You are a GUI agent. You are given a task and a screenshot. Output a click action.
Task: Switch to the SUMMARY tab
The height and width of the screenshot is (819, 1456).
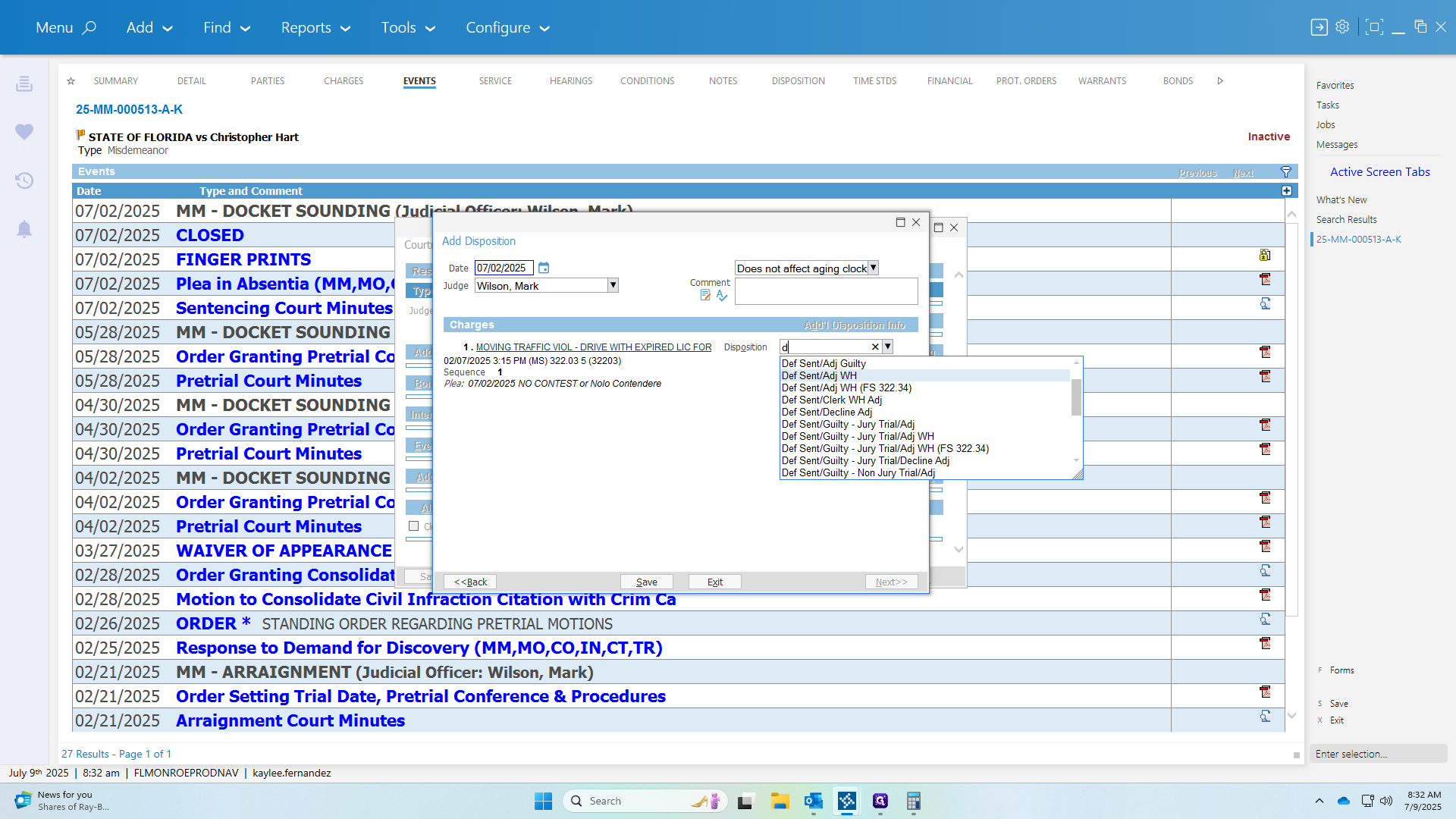[116, 81]
